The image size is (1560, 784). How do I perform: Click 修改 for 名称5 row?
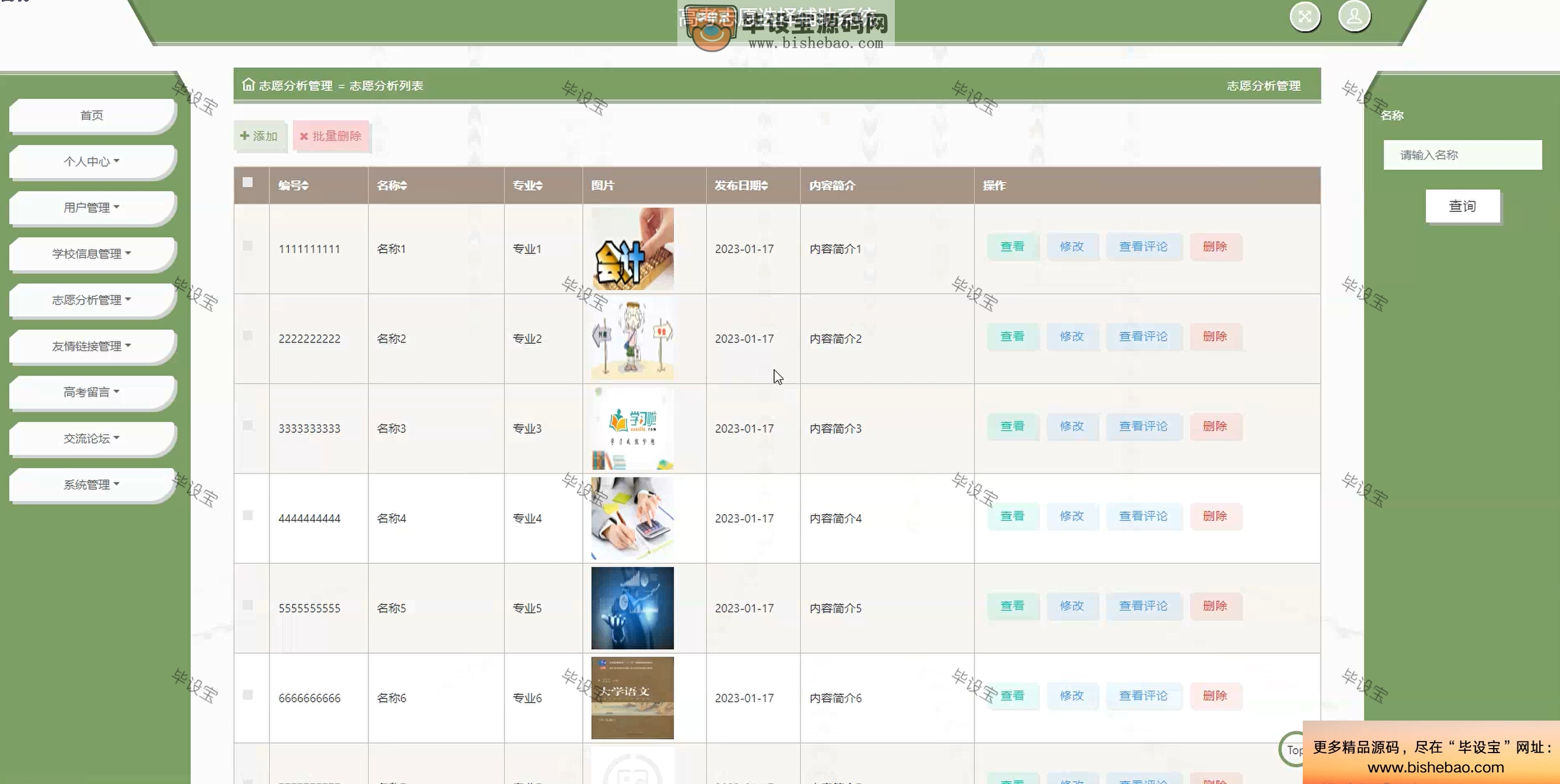[1072, 605]
